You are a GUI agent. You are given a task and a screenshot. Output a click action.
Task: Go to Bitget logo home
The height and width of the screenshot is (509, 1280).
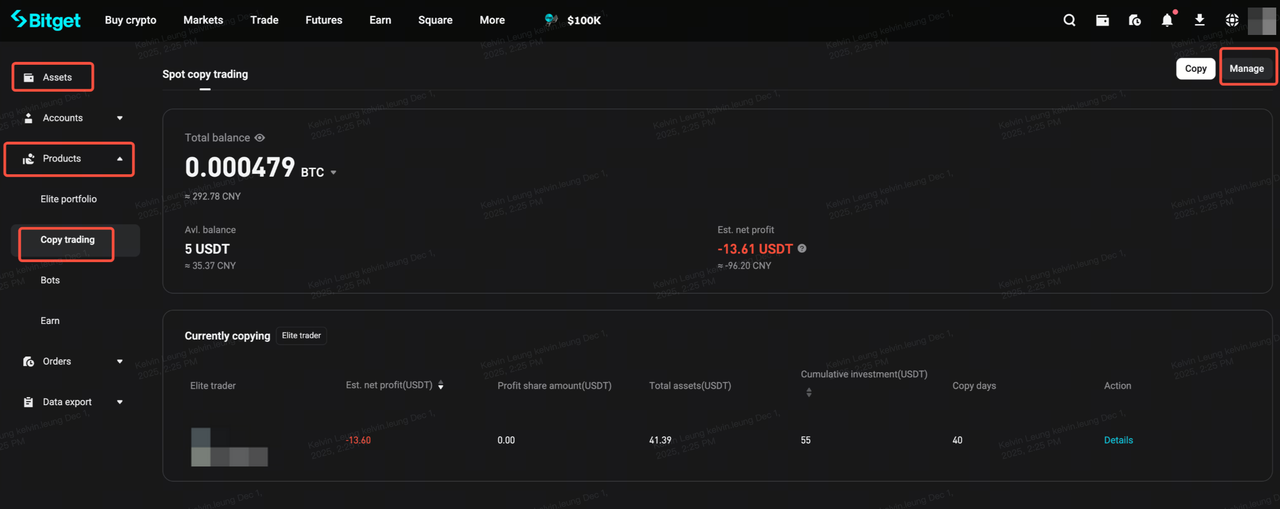45,20
